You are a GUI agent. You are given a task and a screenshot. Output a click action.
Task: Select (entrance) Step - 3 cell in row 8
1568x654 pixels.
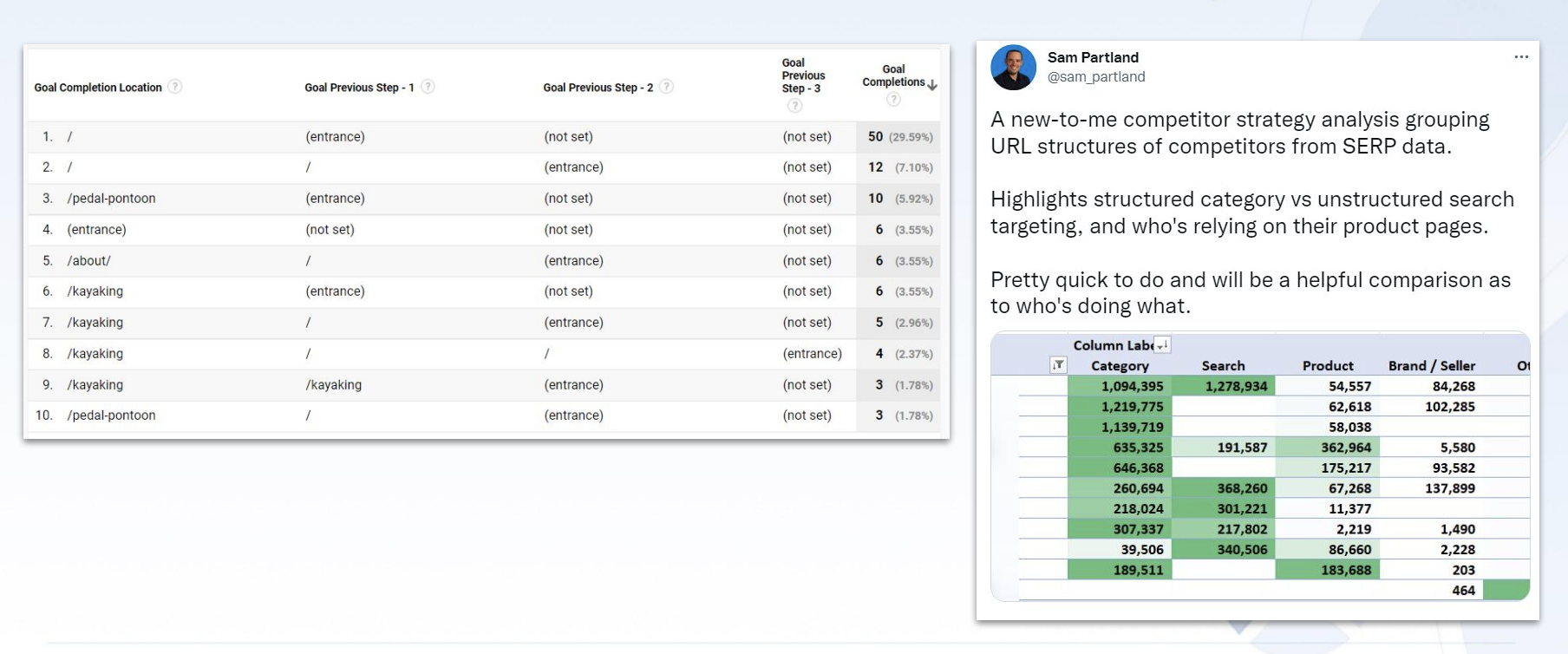tap(812, 354)
